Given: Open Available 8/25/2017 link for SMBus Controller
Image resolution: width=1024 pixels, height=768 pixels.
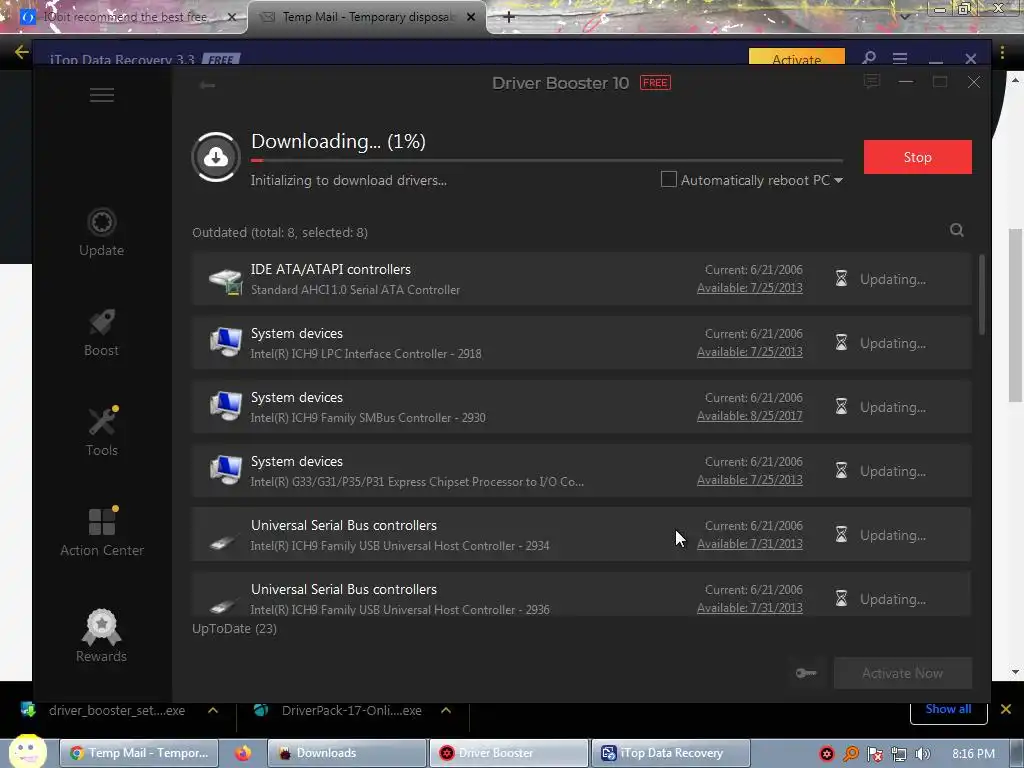Looking at the screenshot, I should [x=750, y=416].
